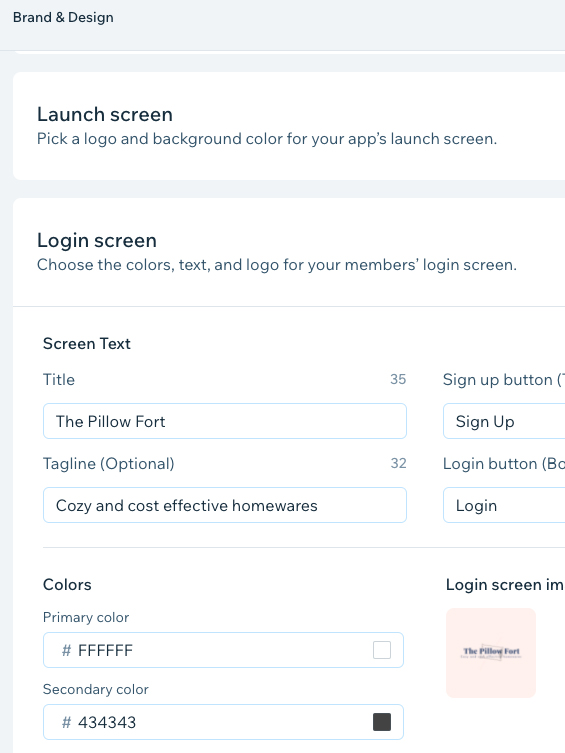Click the Login screen section heading
Image resolution: width=565 pixels, height=753 pixels.
click(97, 240)
